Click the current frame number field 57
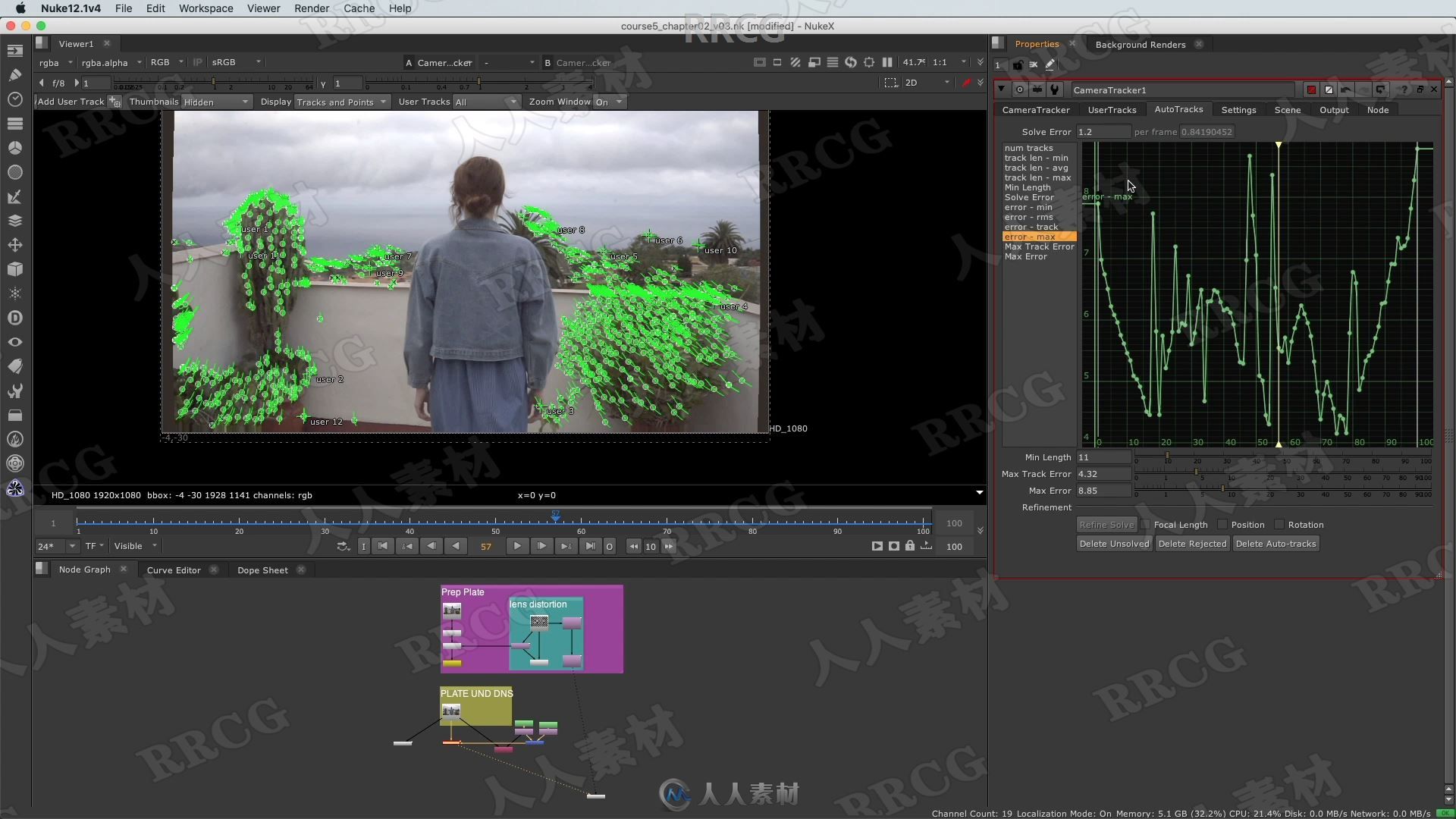This screenshot has height=819, width=1456. [x=486, y=546]
